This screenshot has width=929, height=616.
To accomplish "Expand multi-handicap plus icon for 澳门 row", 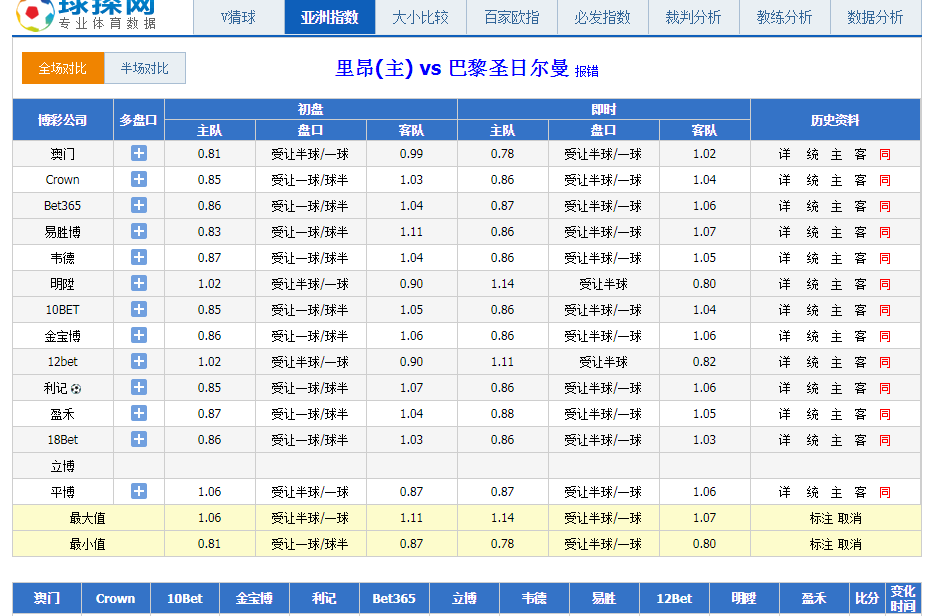I will [x=139, y=153].
